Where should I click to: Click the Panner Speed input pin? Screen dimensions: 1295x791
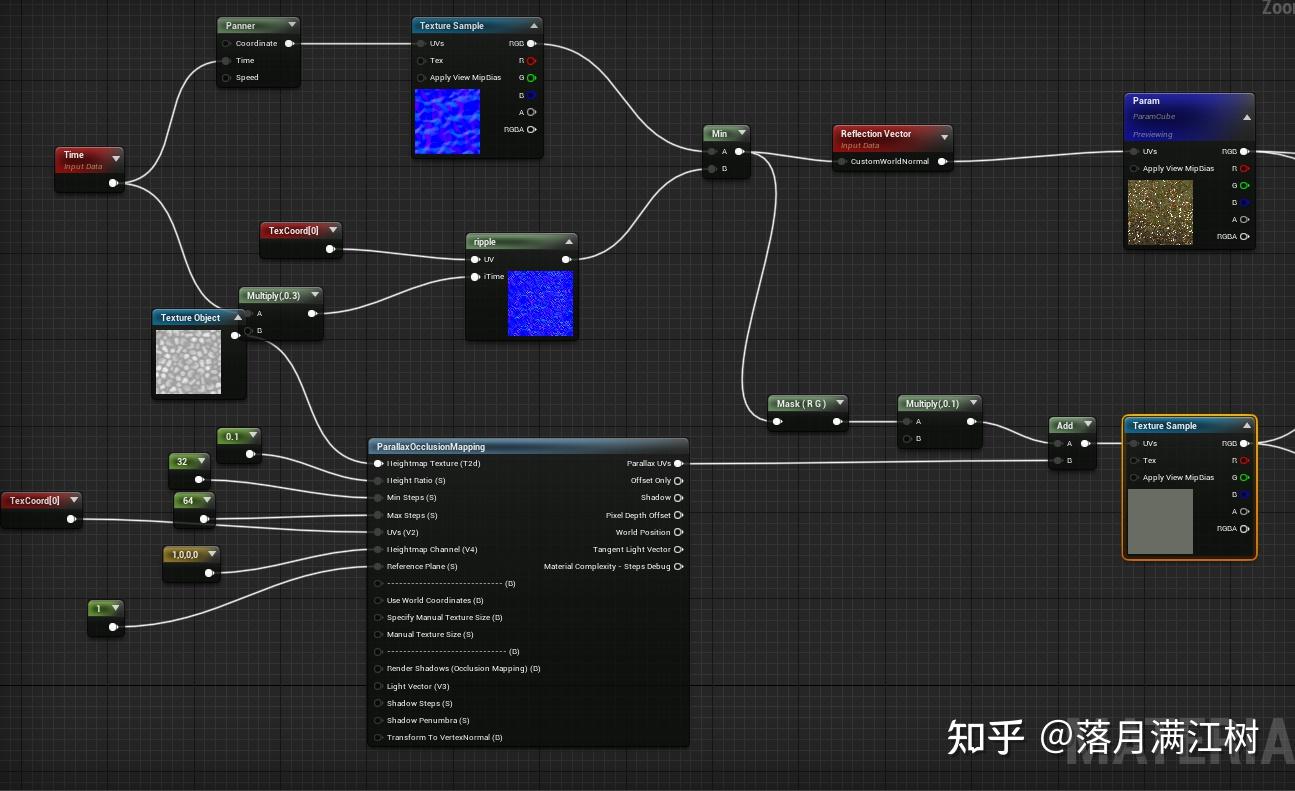[227, 77]
